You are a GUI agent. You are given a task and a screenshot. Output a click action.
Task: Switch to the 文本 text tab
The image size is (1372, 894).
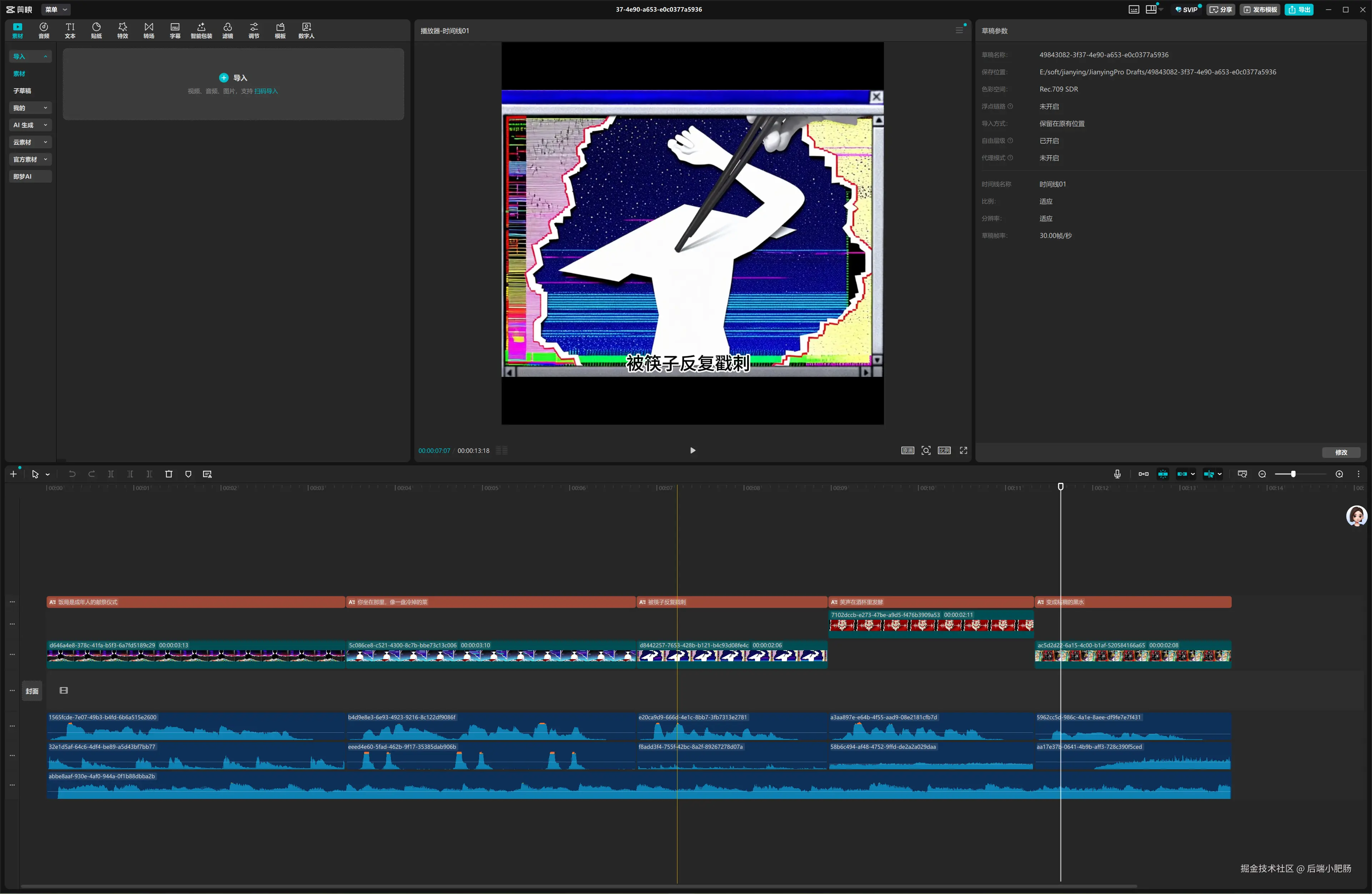pos(70,31)
